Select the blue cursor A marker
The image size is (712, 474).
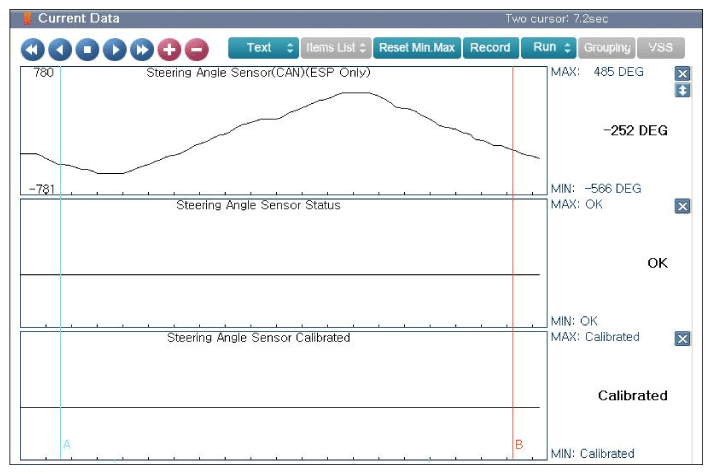(67, 444)
